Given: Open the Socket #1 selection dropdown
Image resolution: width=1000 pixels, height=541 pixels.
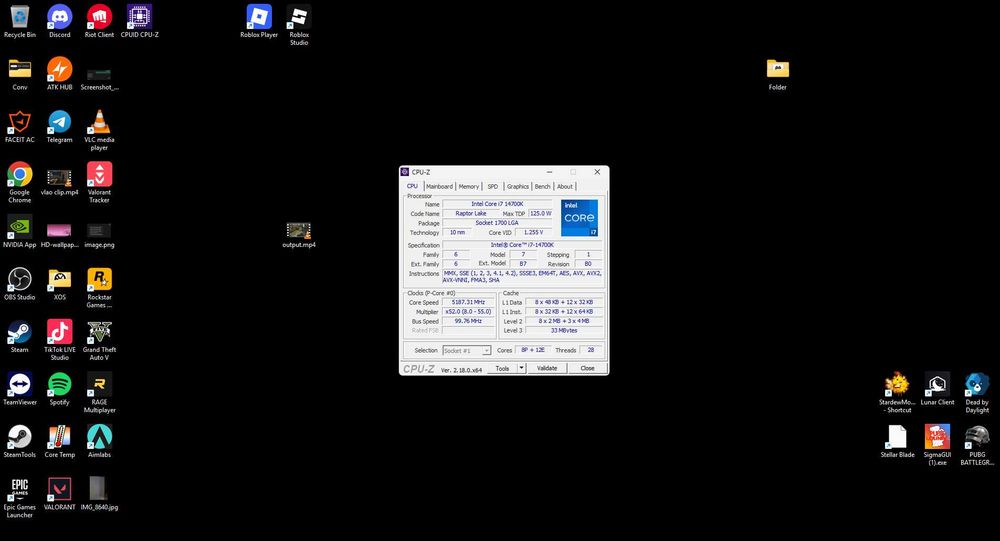Looking at the screenshot, I should [x=467, y=350].
